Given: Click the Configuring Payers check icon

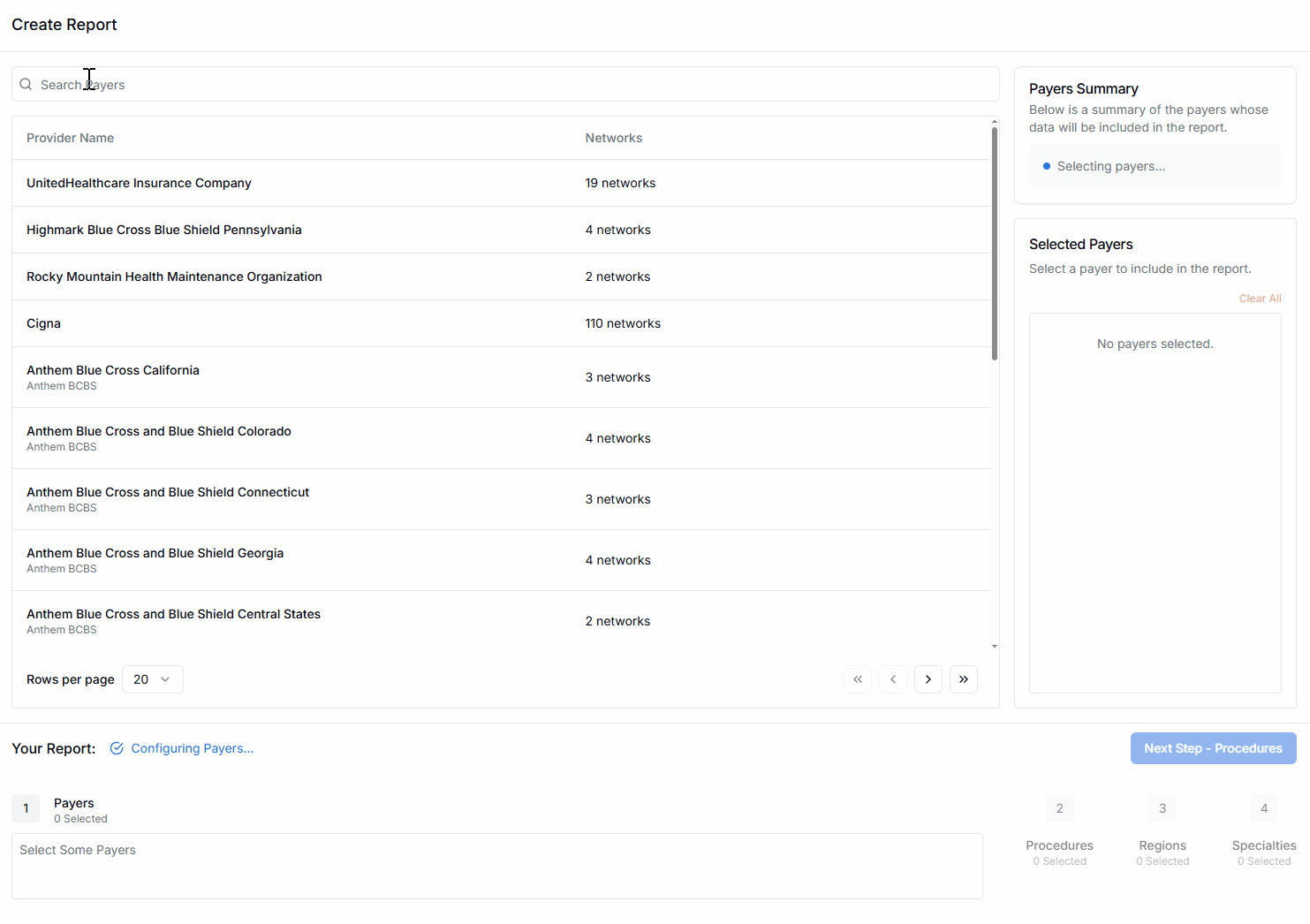Looking at the screenshot, I should (117, 748).
